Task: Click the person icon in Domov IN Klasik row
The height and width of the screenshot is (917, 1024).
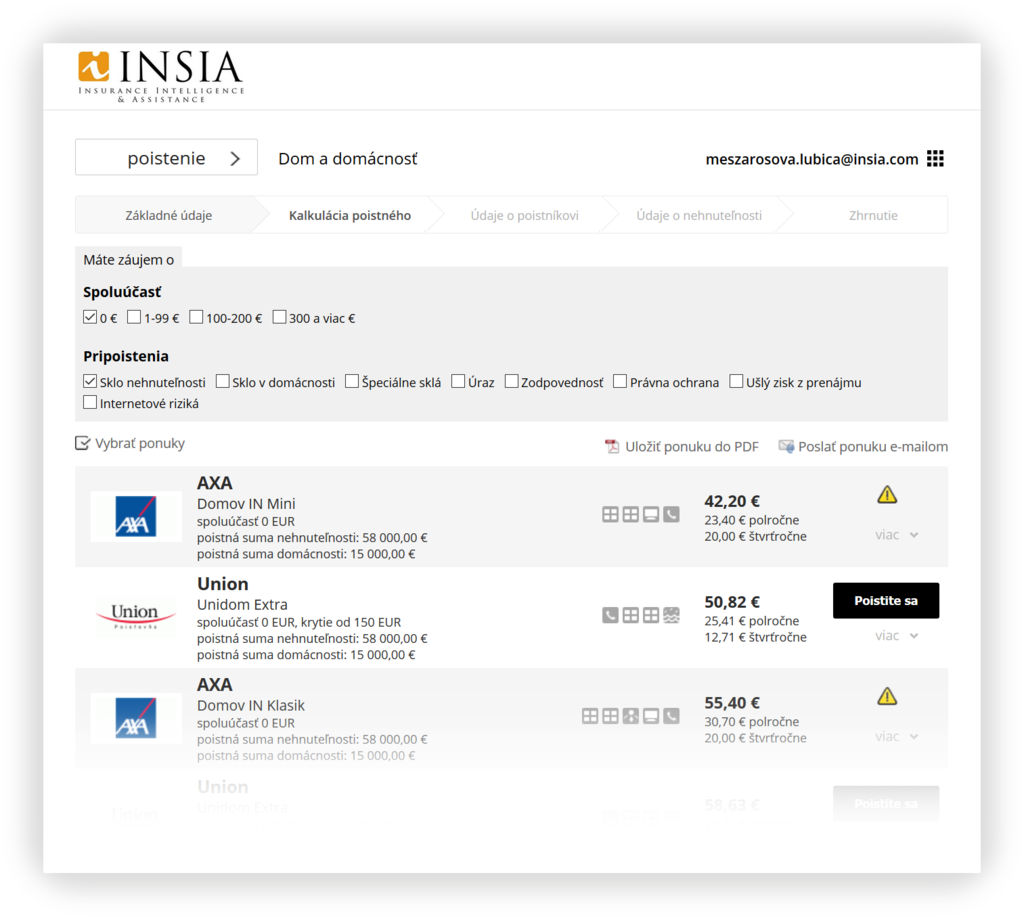Action: pyautogui.click(x=631, y=716)
